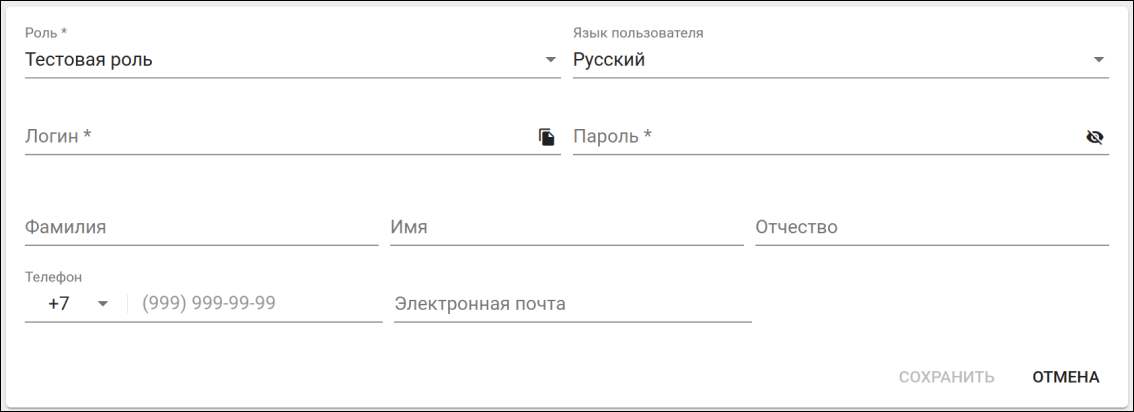This screenshot has width=1134, height=412.
Task: Toggle password visibility with the eye icon
Action: pos(1095,137)
